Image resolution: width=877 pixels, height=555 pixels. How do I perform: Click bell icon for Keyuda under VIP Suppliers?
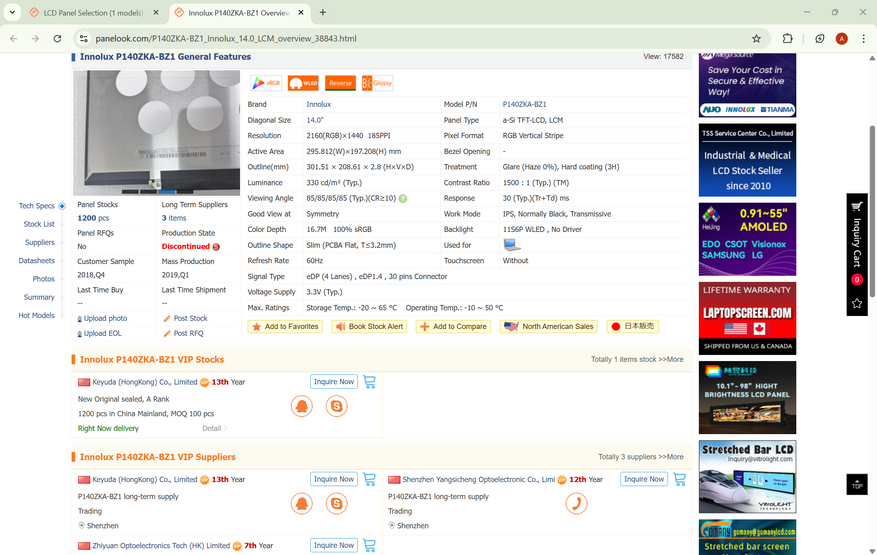301,504
